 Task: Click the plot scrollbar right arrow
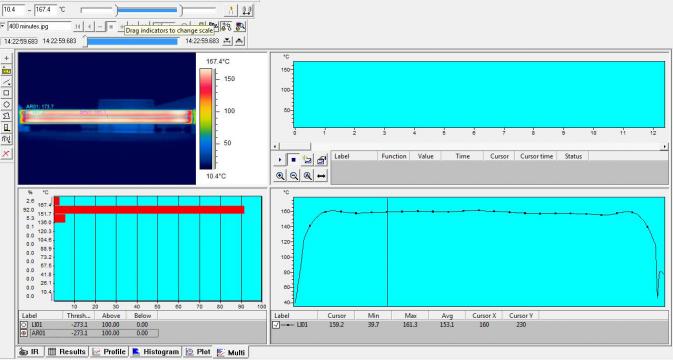pos(665,146)
